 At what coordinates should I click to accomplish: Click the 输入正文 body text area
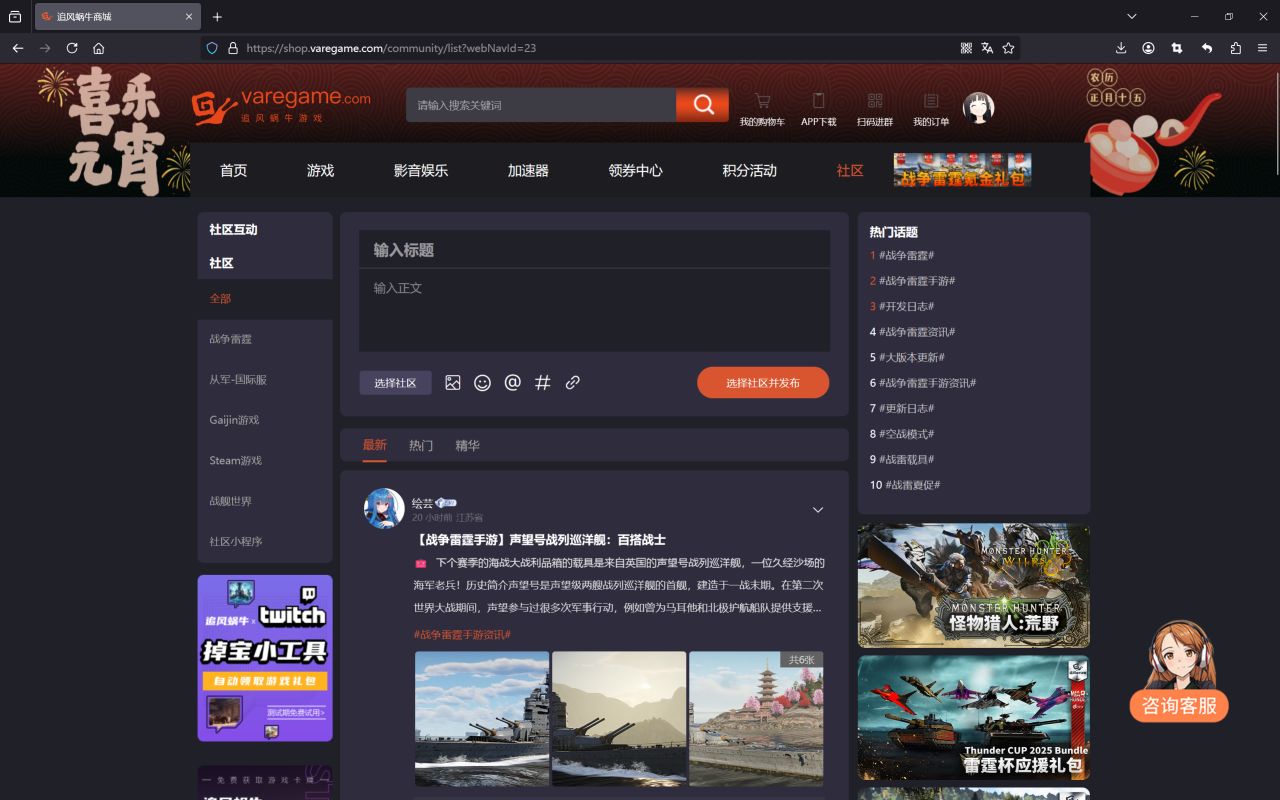tap(594, 310)
